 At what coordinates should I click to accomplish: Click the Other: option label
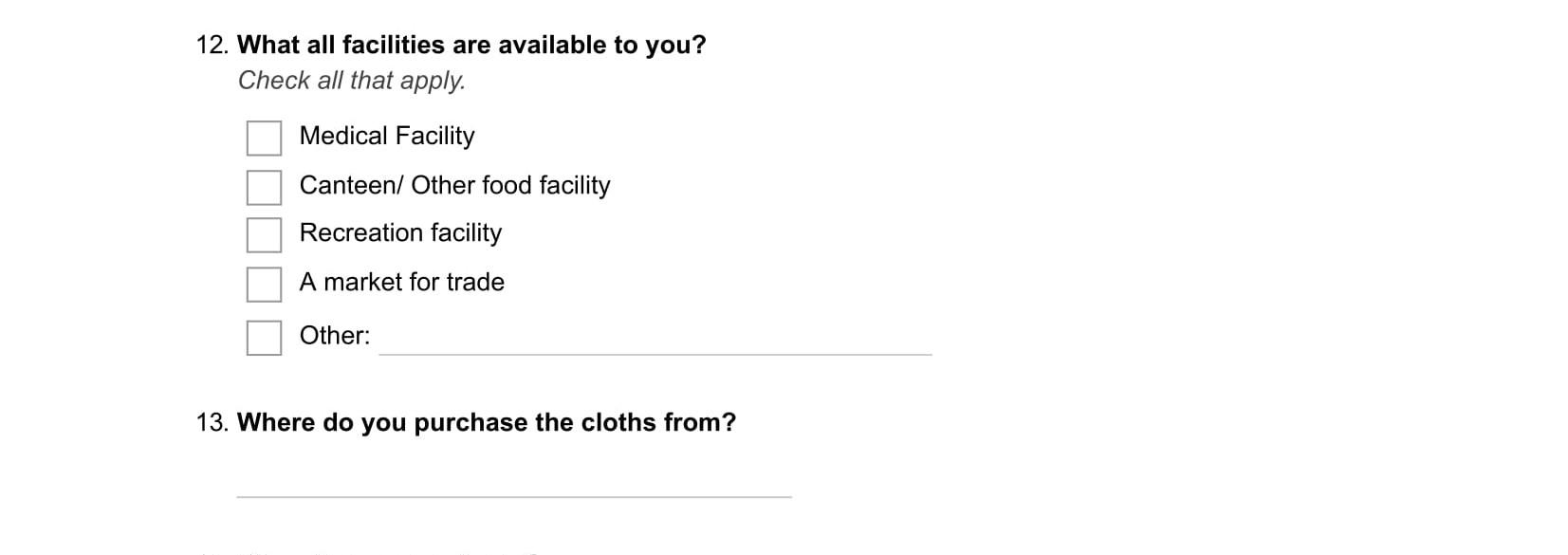pyautogui.click(x=334, y=335)
